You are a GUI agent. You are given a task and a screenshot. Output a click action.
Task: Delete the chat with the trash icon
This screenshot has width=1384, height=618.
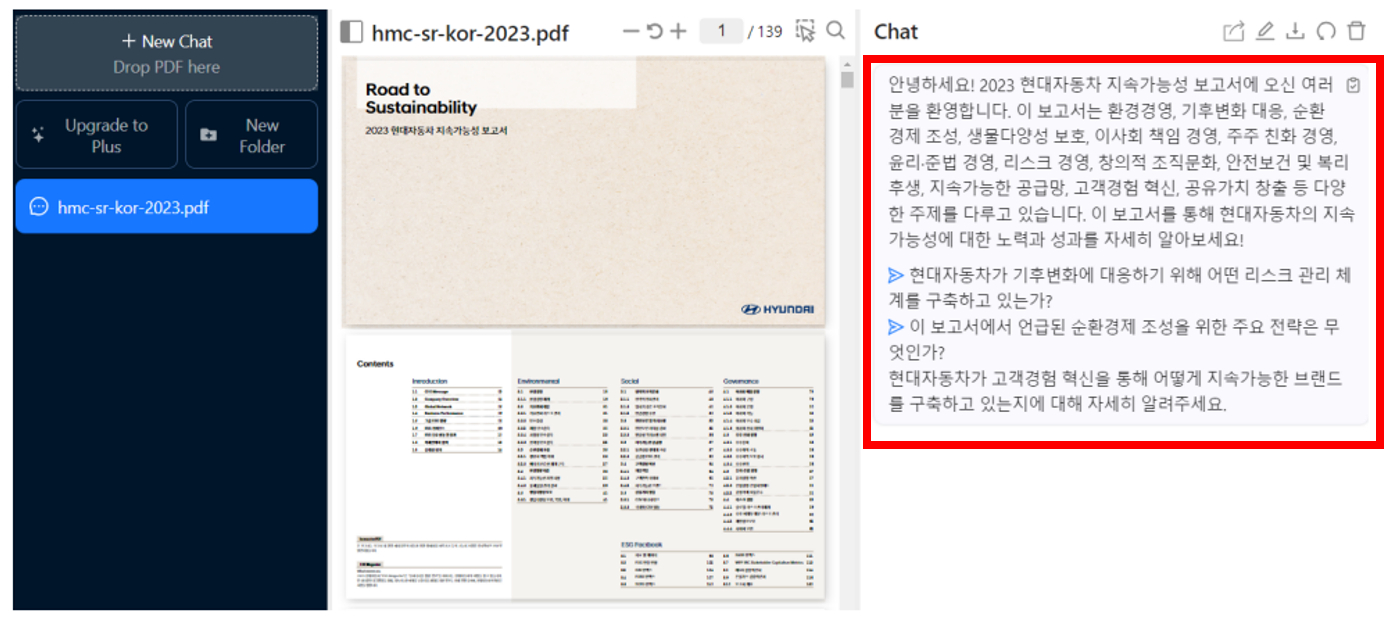(x=1356, y=32)
